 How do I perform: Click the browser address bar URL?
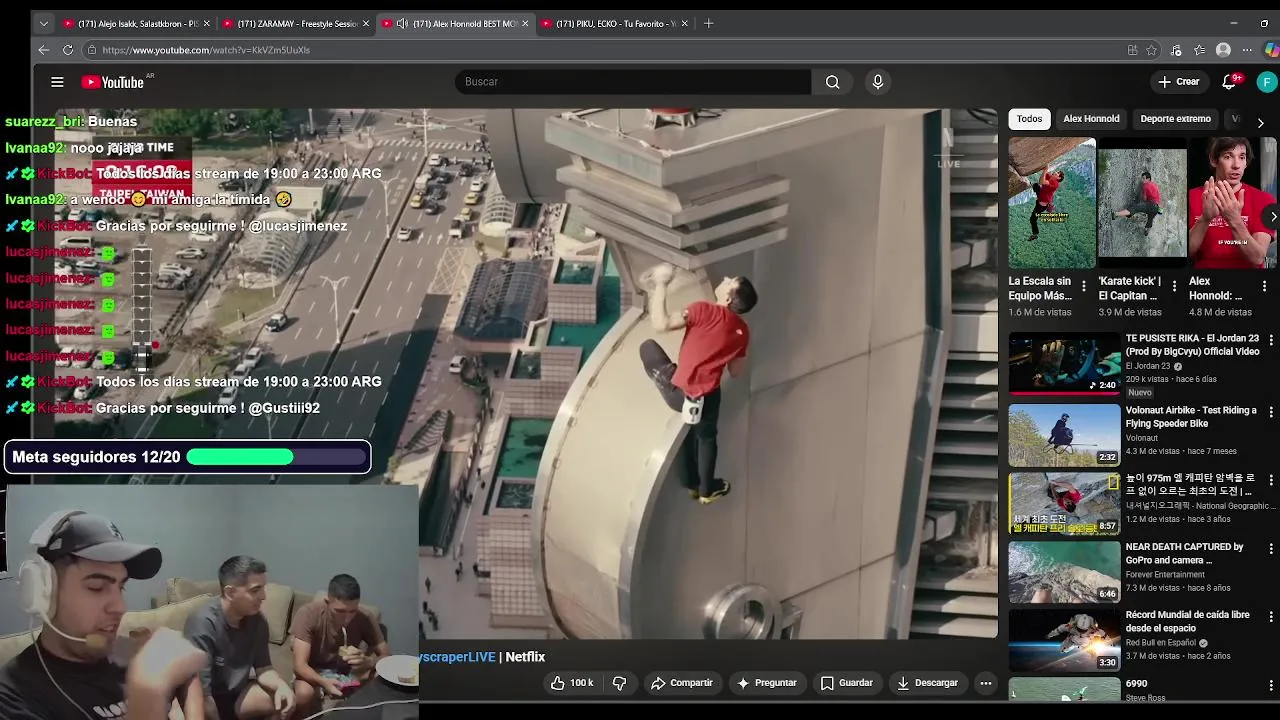click(x=206, y=50)
